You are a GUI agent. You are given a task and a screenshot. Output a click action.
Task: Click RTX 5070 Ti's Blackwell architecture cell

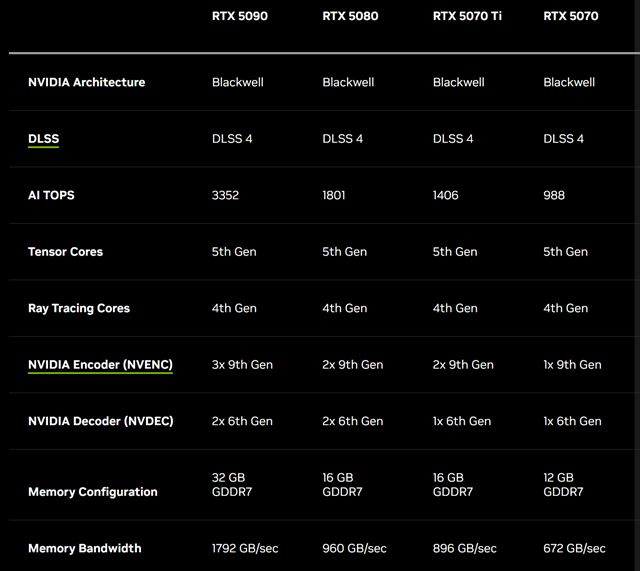pos(459,82)
